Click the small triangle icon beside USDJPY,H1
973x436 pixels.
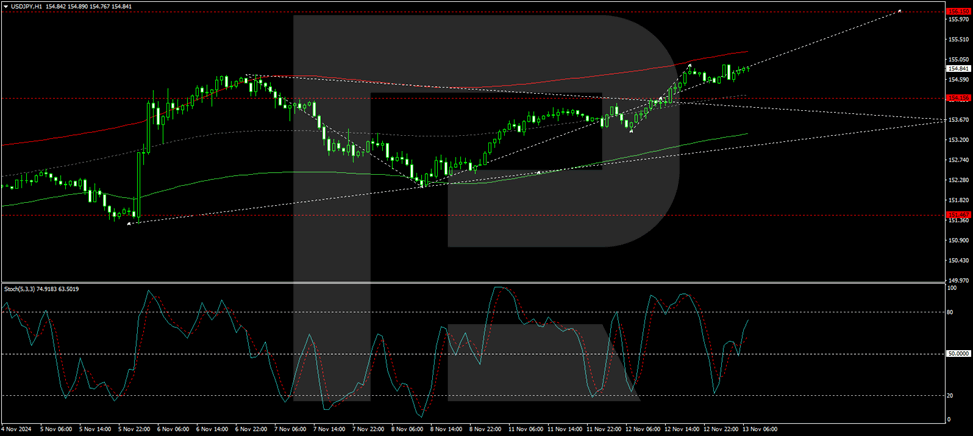click(x=4, y=5)
